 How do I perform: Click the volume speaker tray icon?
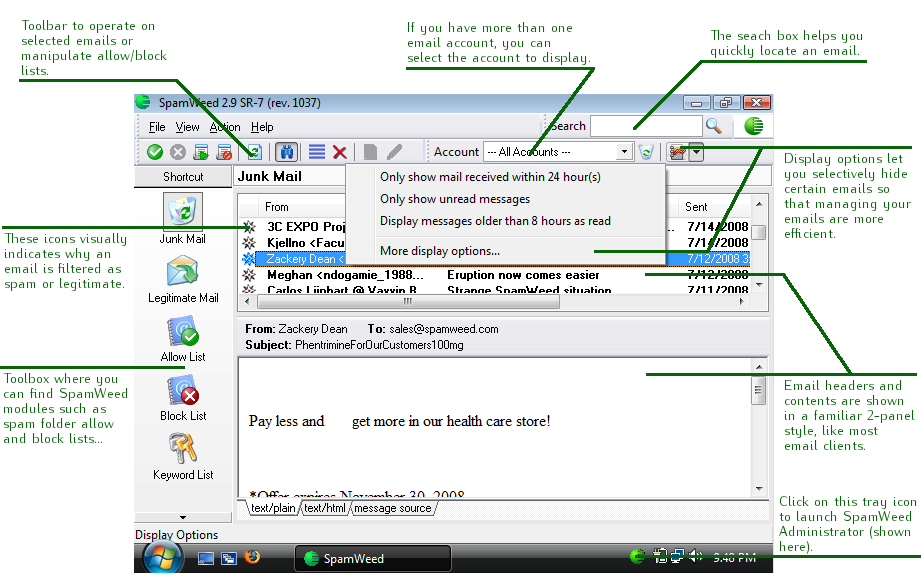pos(695,555)
